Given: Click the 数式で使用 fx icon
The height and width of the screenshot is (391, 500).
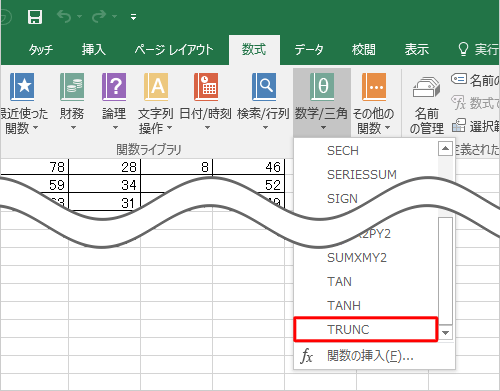Looking at the screenshot, I should tap(459, 103).
